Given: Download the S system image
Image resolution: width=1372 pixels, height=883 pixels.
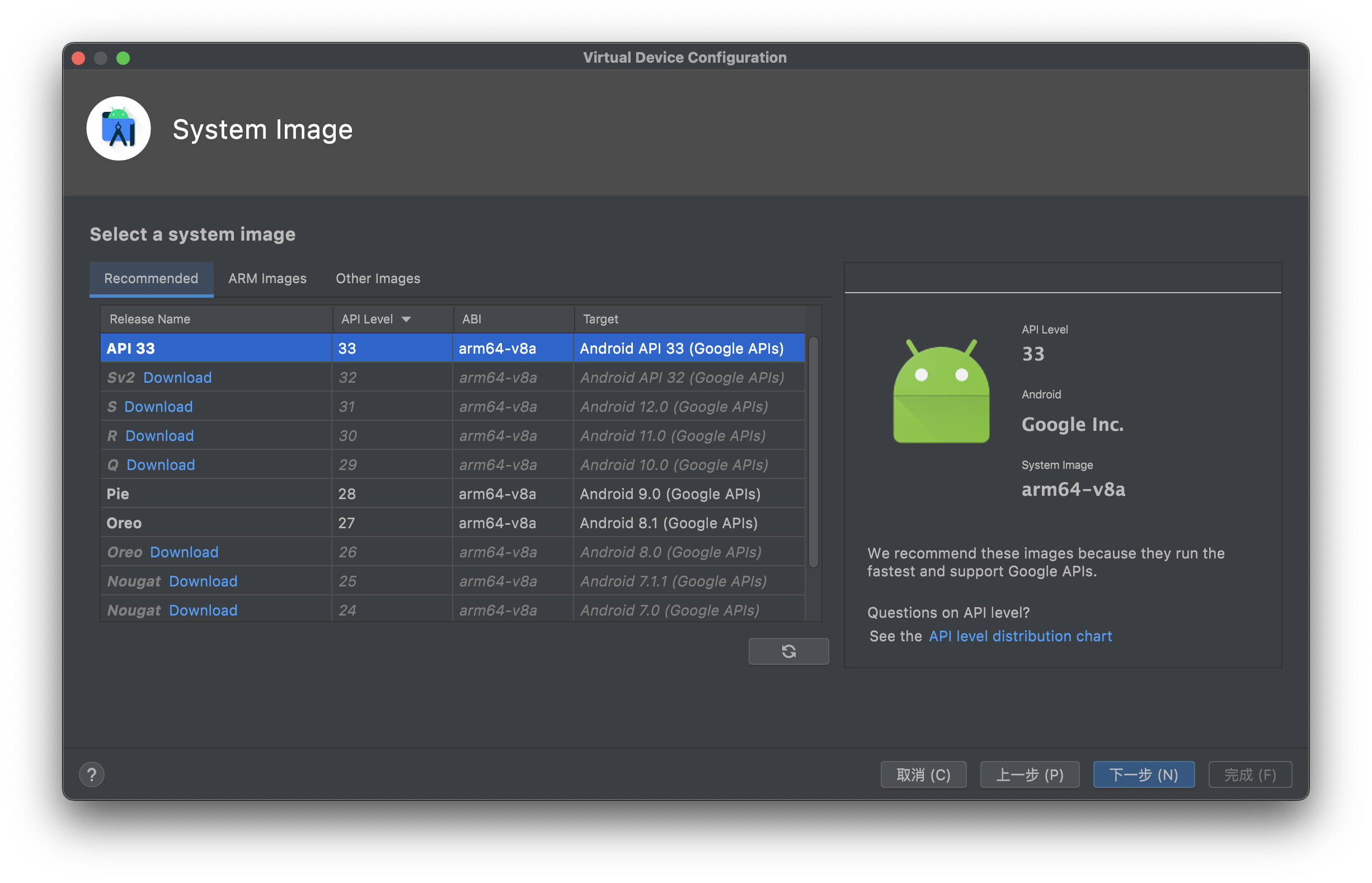Looking at the screenshot, I should (x=158, y=406).
